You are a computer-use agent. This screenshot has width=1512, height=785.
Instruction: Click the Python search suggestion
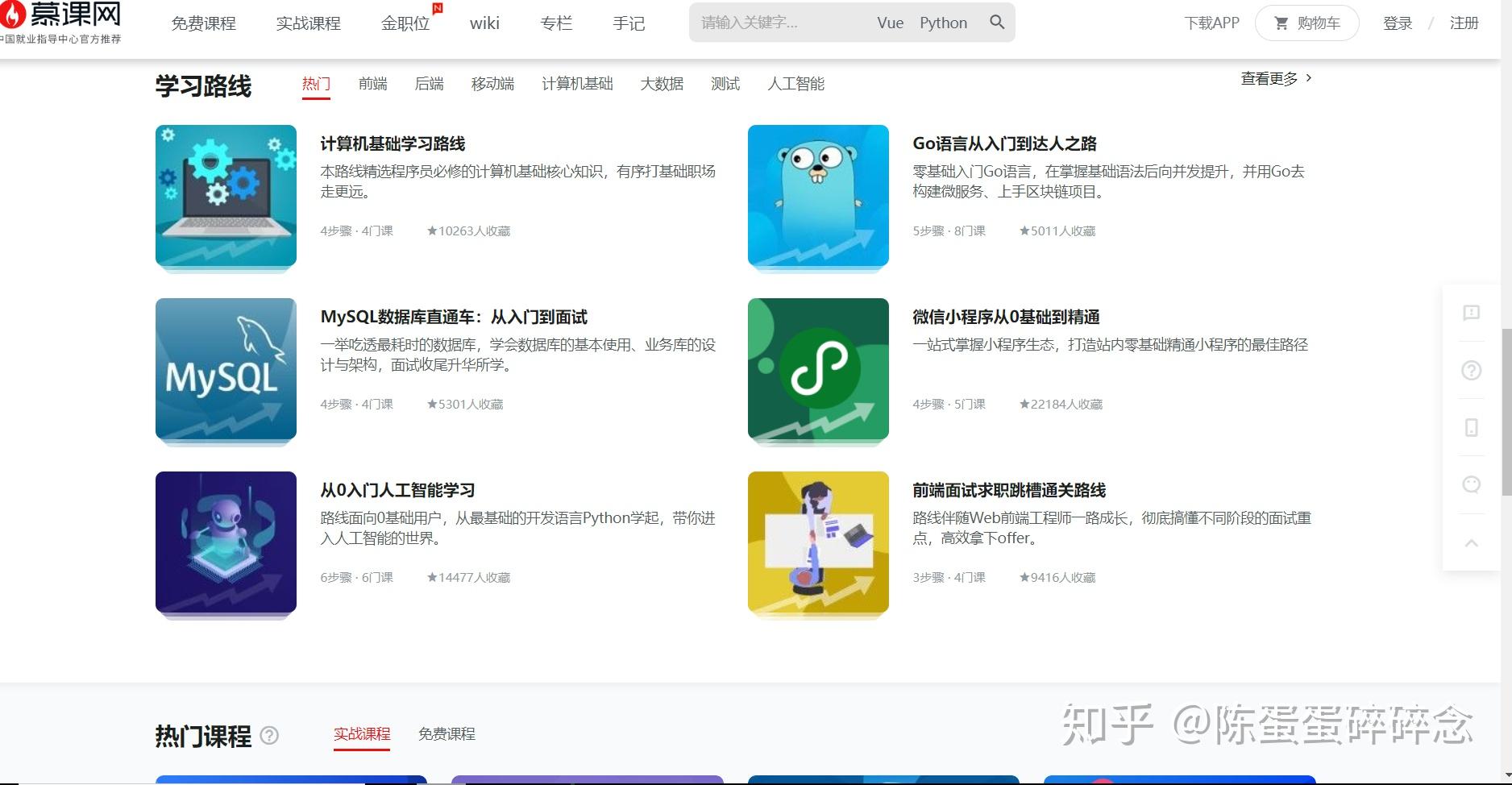click(943, 23)
